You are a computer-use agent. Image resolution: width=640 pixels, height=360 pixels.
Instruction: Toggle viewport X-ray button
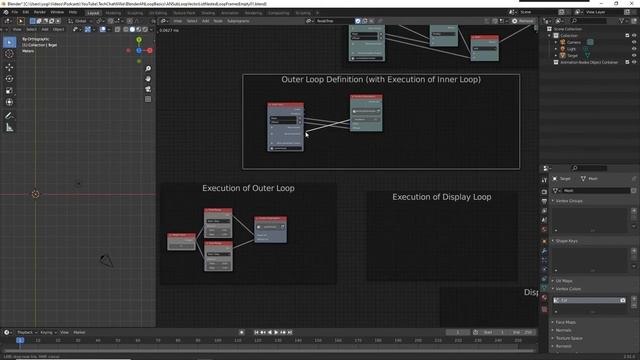(118, 29)
